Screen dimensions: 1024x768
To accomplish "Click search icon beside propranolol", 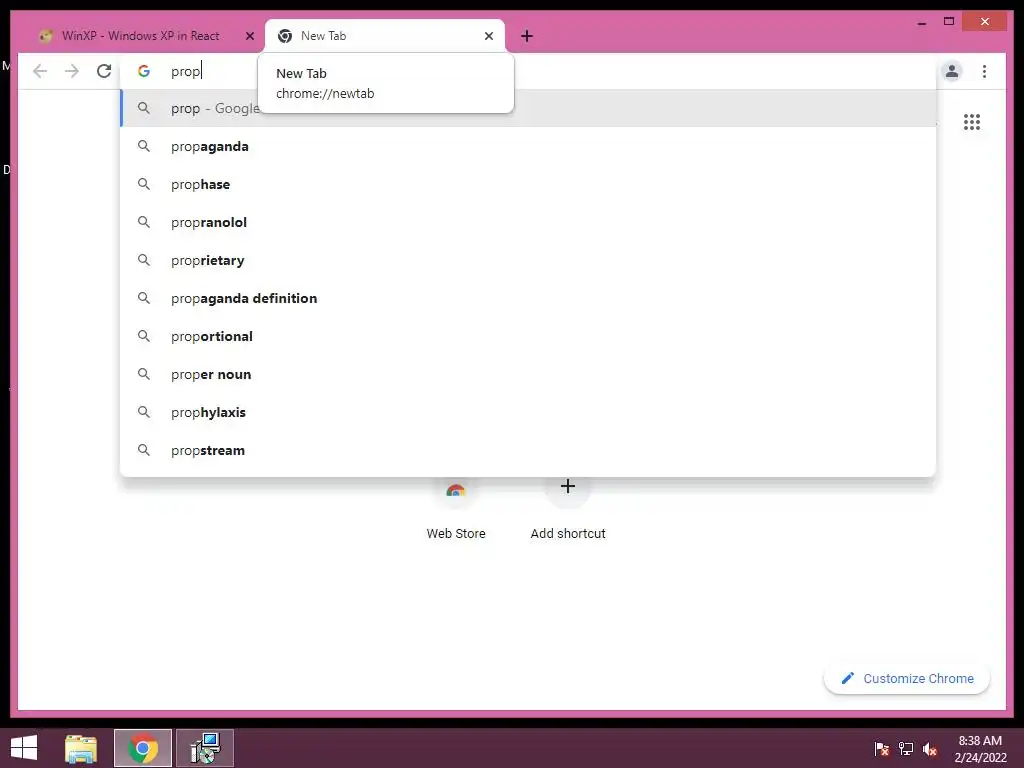I will [x=144, y=222].
